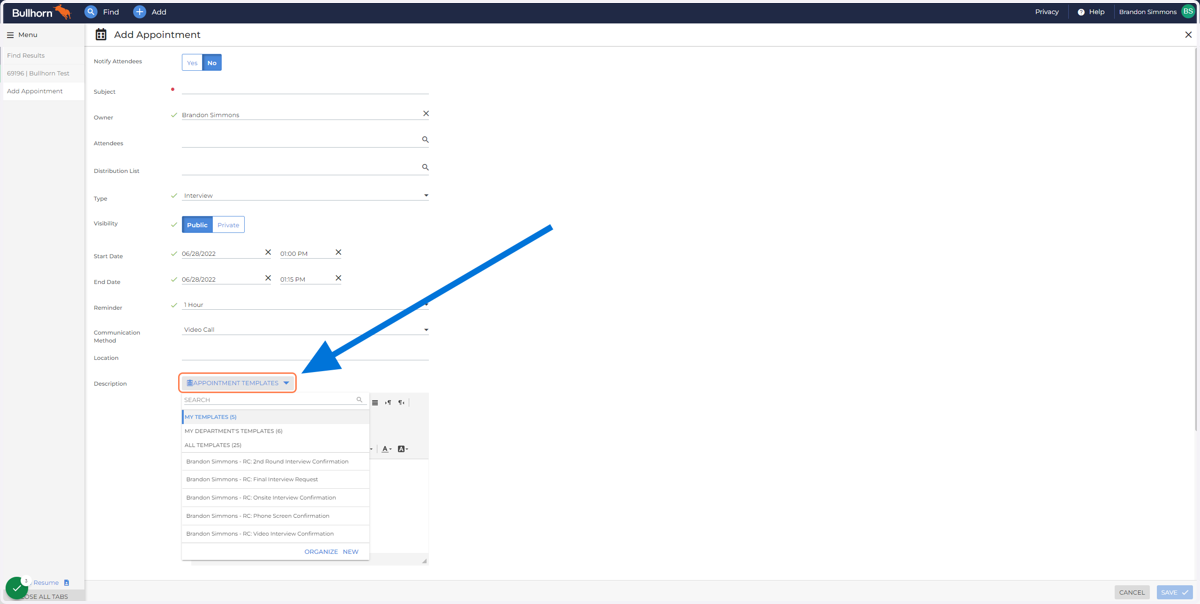Screen dimensions: 1200x604
Task: Click the Add Appointment calendar icon
Action: [x=101, y=34]
